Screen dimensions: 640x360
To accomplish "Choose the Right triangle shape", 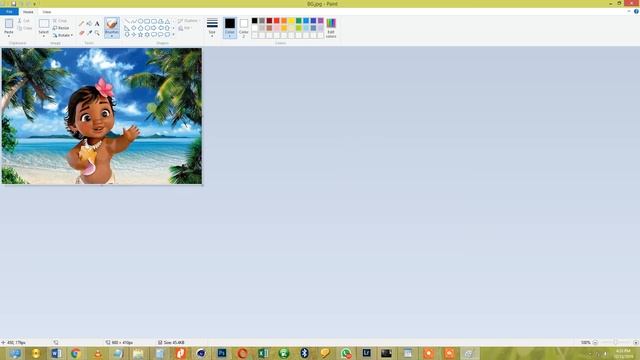I will (x=127, y=28).
